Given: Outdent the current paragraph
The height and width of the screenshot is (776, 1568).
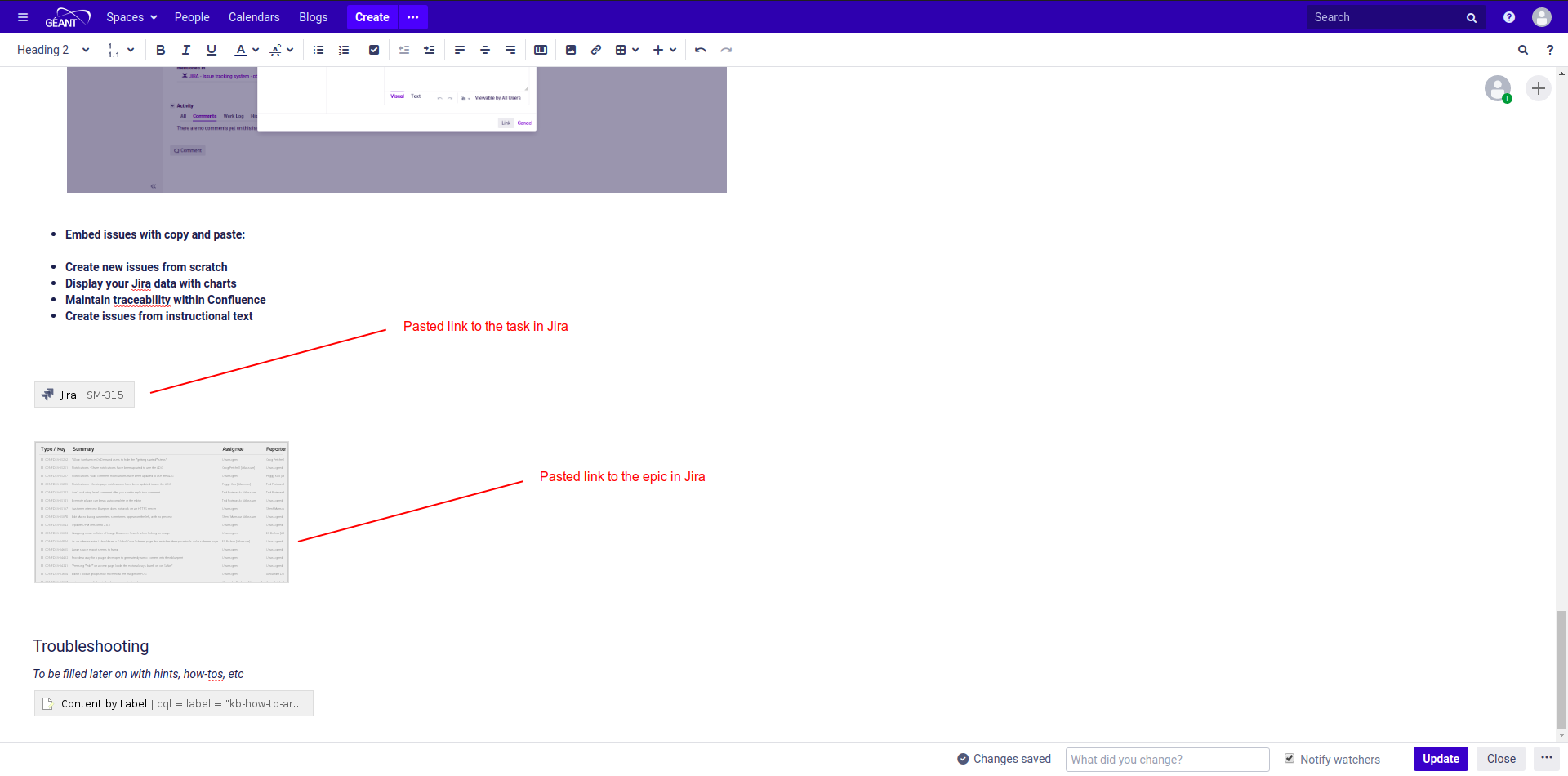Looking at the screenshot, I should pyautogui.click(x=404, y=50).
